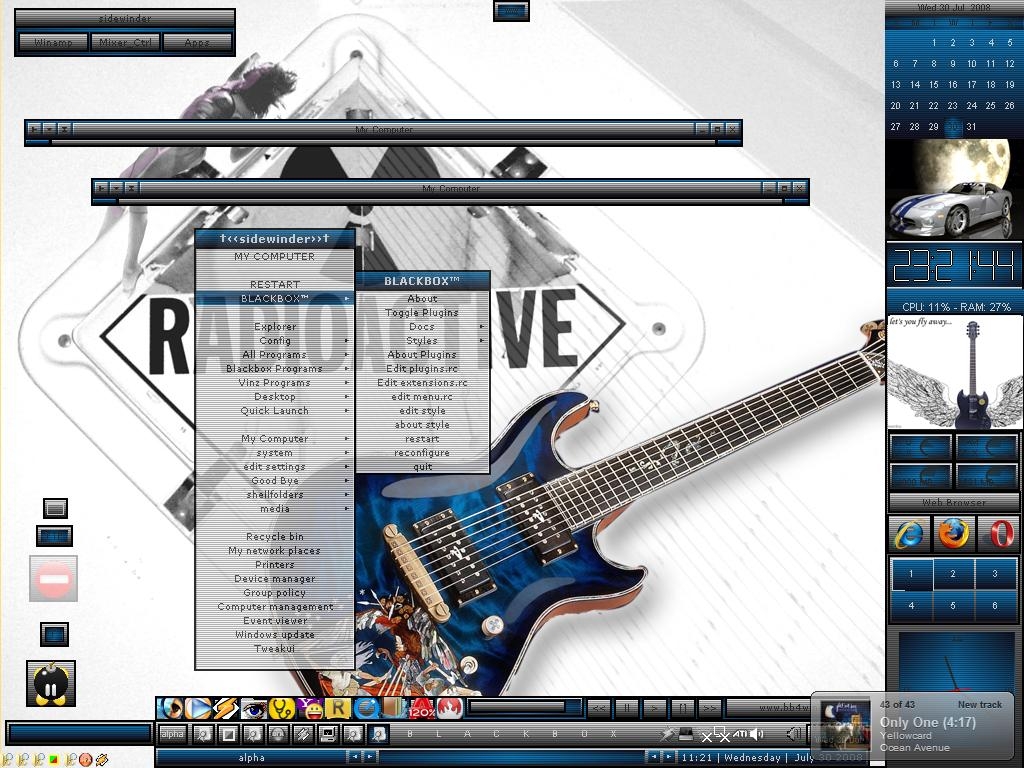
Task: Click the speaker volume tray icon
Action: [757, 735]
